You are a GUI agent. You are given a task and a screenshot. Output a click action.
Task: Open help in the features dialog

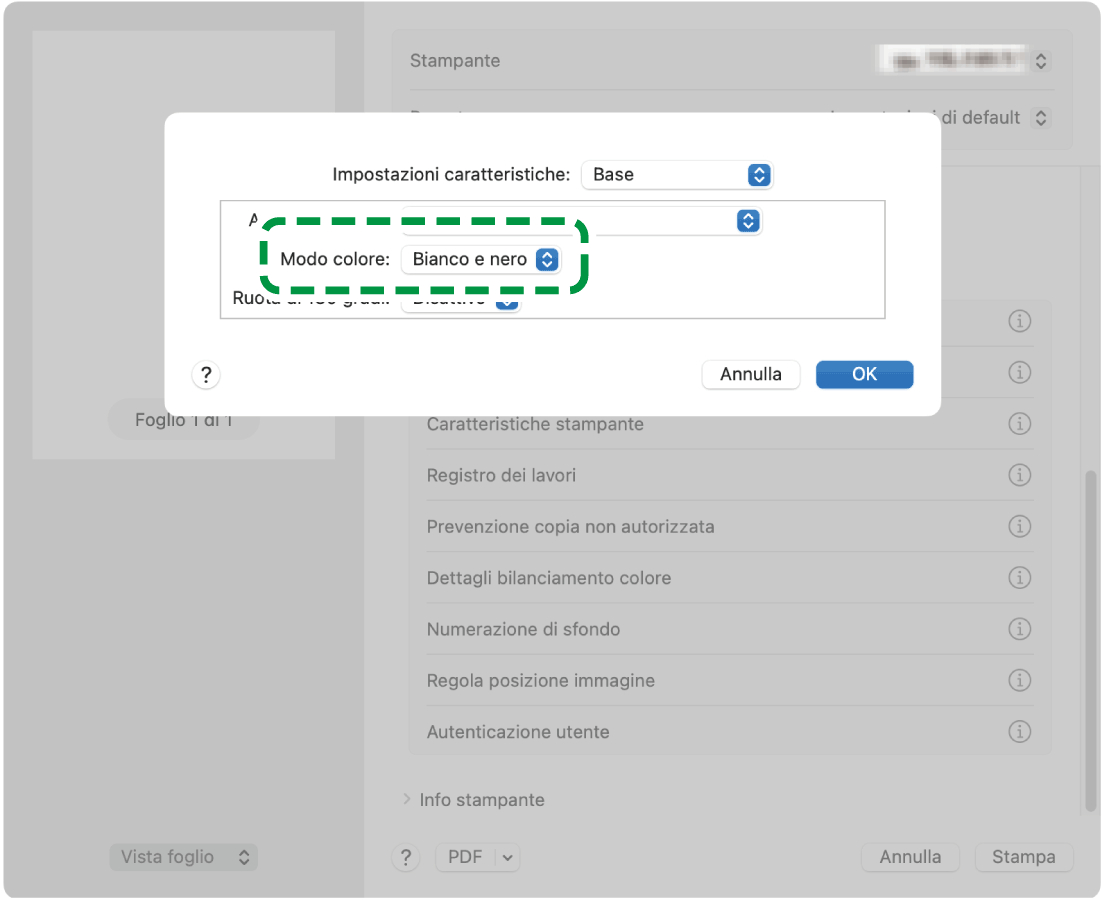click(206, 374)
